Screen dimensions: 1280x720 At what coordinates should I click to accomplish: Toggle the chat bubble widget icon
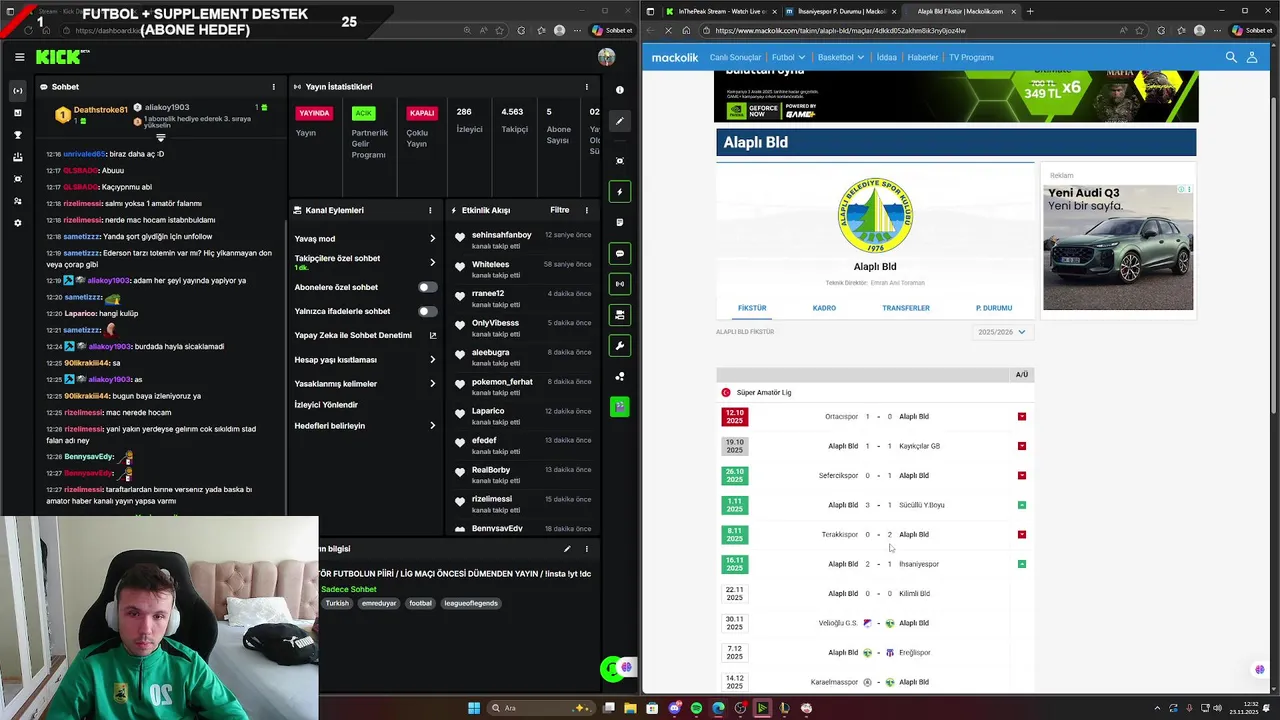[620, 254]
